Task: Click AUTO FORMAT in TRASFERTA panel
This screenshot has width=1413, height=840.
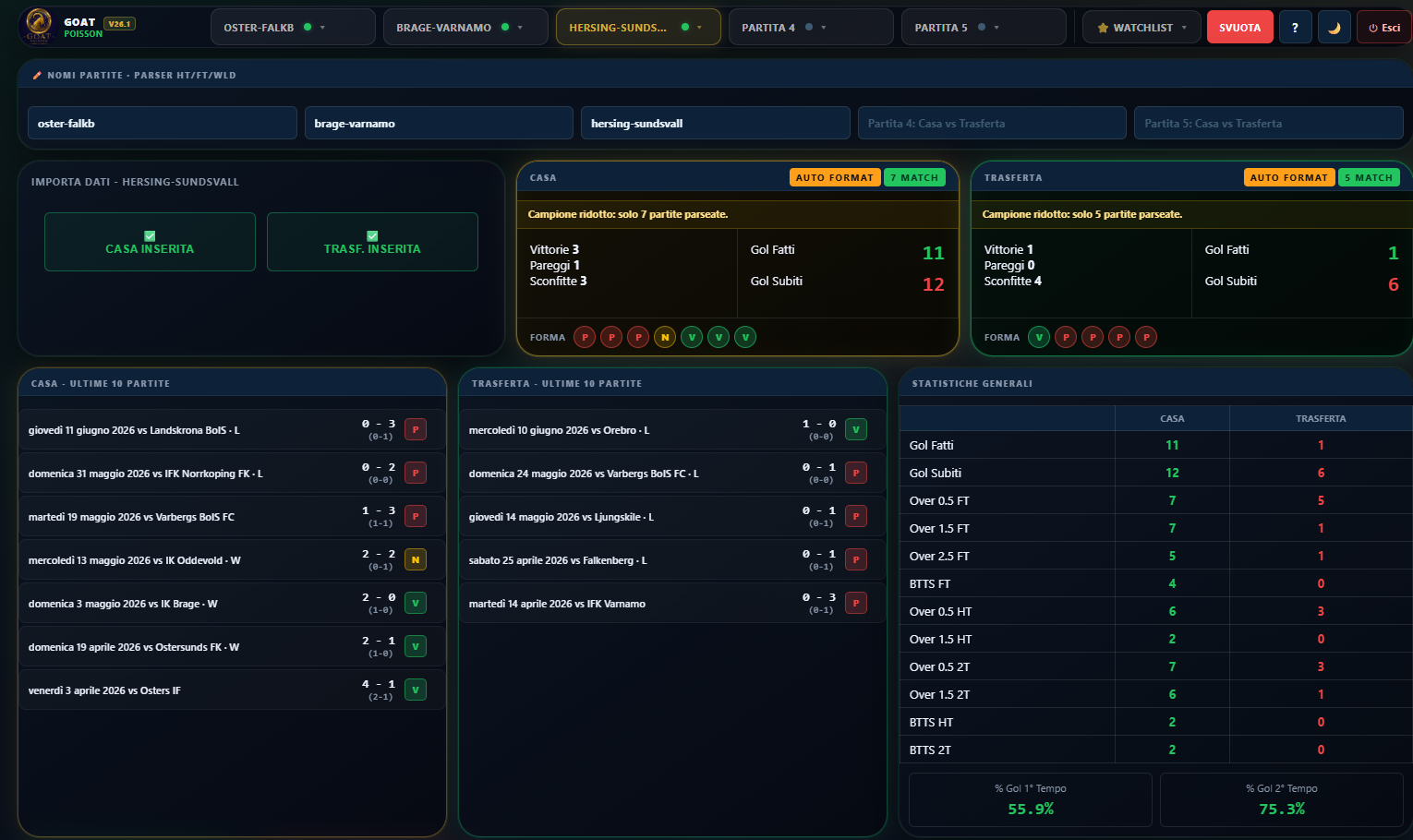Action: tap(1289, 177)
